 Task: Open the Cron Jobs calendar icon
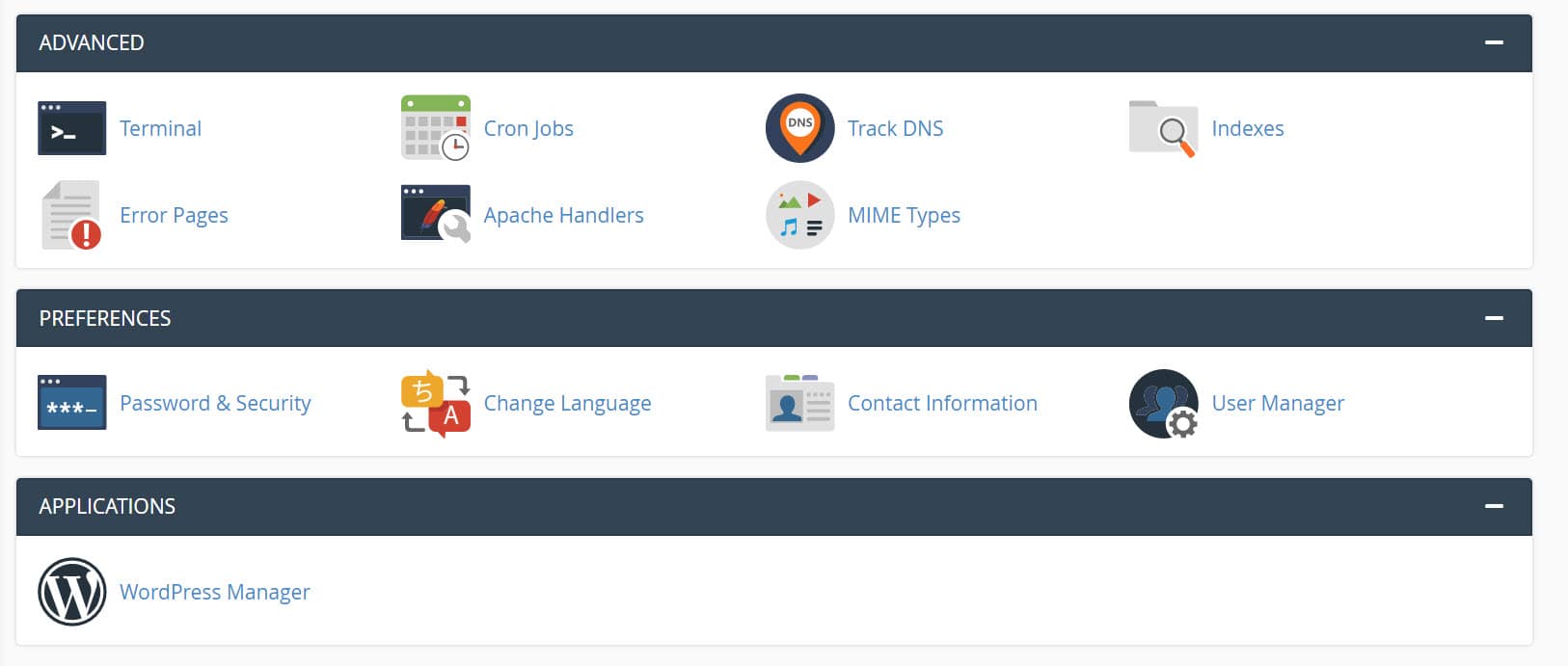[435, 128]
